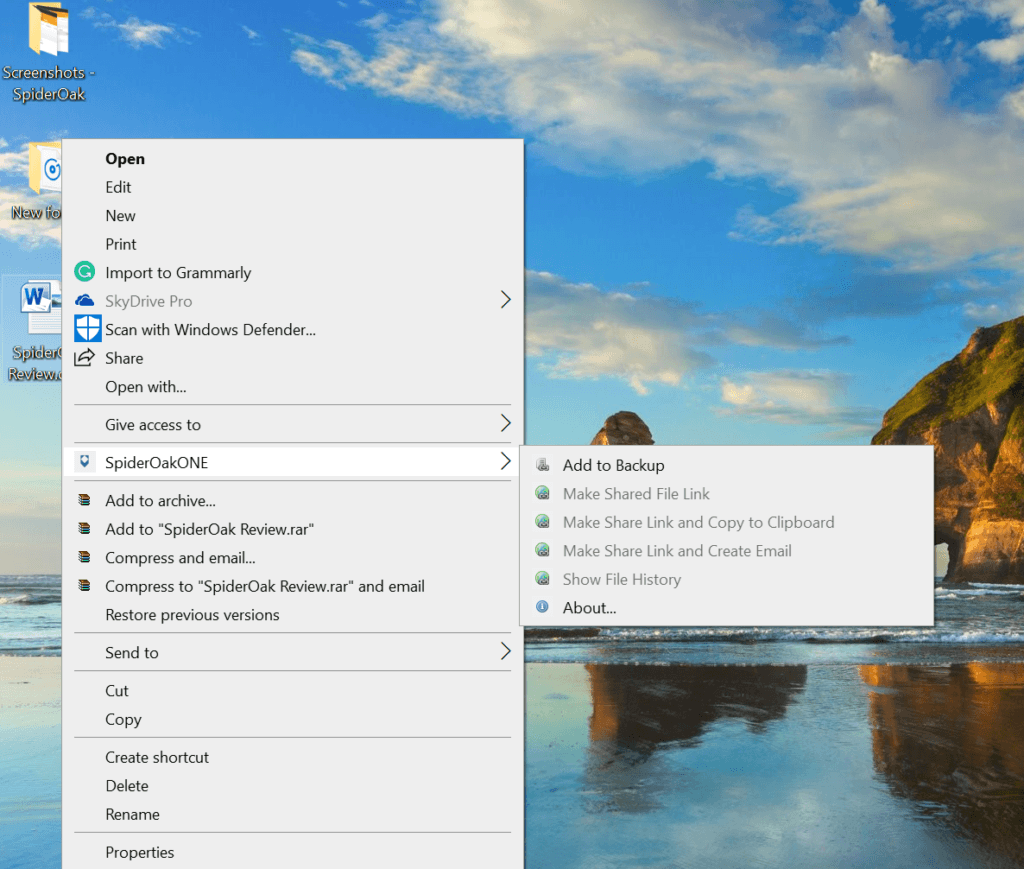Select Add to Backup in SpiderOakONE submenu
Viewport: 1024px width, 869px height.
(x=726, y=465)
